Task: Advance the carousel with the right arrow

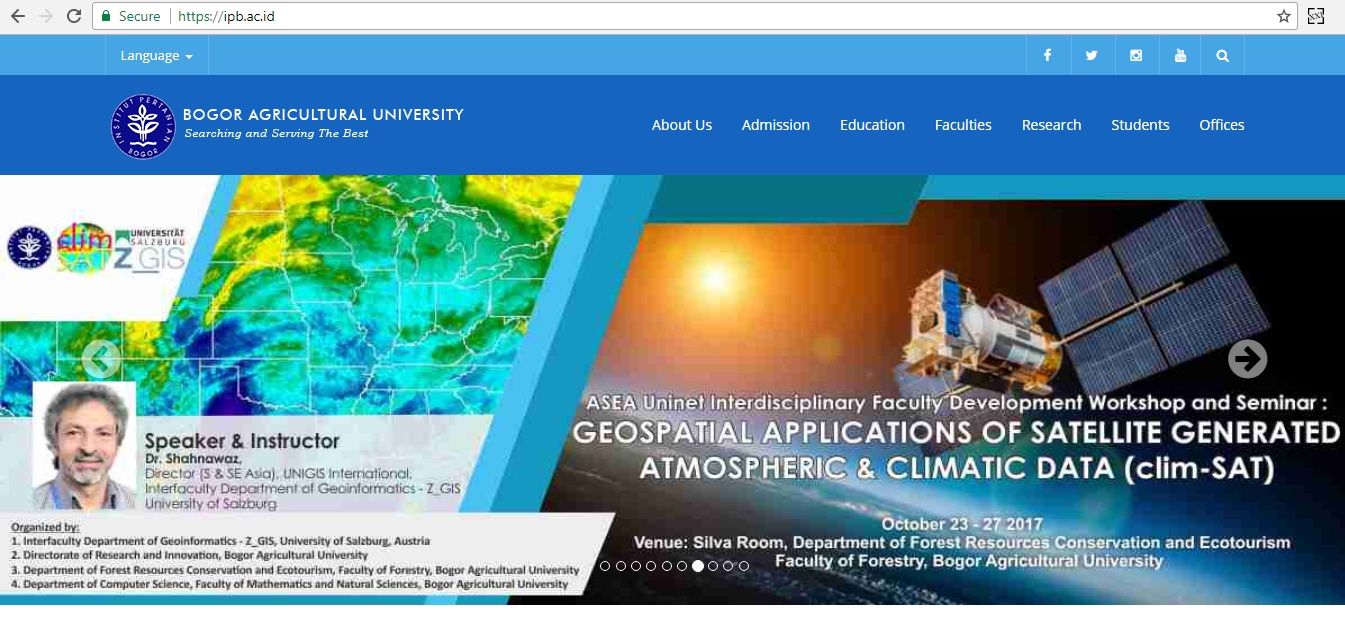Action: 1247,359
